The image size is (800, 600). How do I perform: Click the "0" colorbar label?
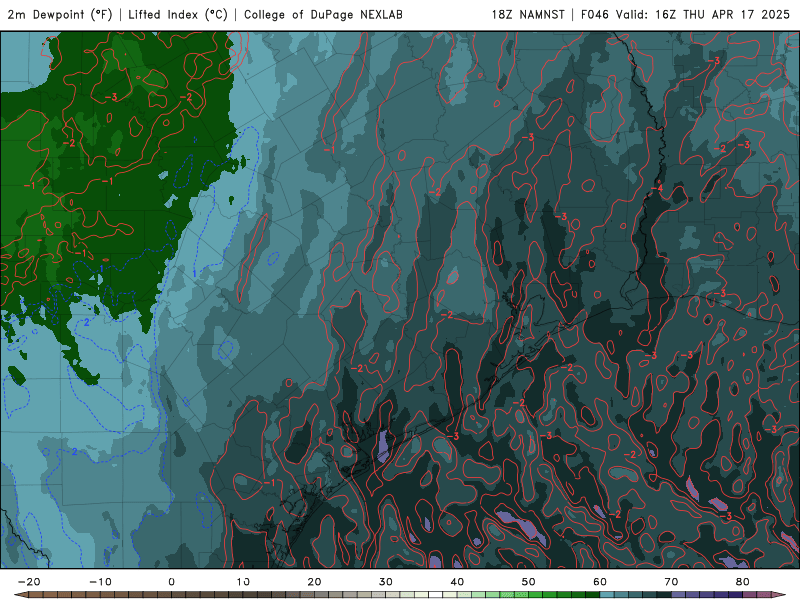pos(171,582)
